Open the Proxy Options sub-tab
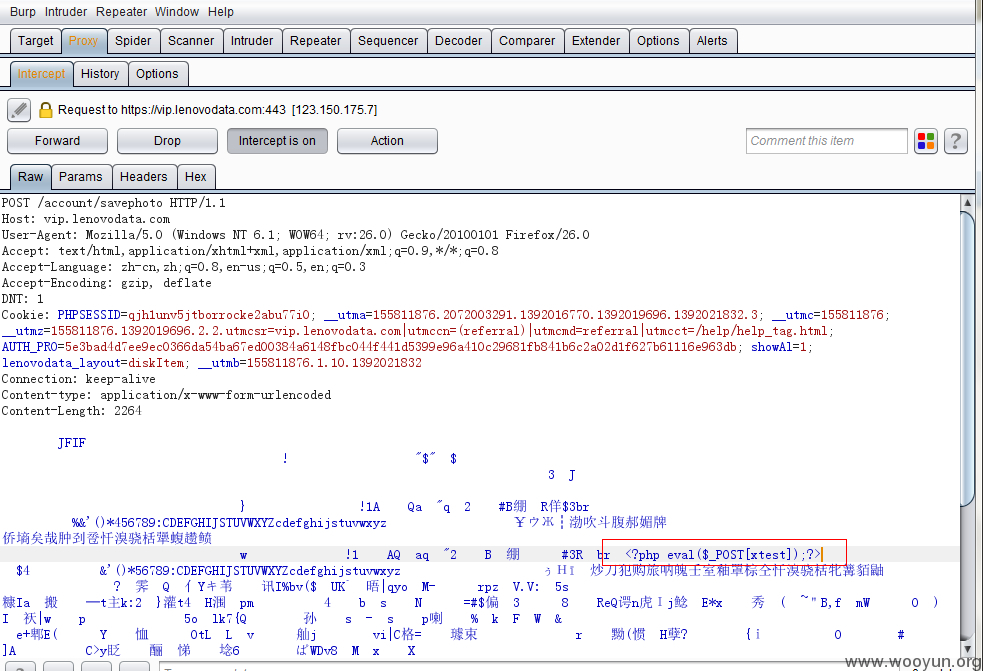The width and height of the screenshot is (983, 671). (x=157, y=74)
